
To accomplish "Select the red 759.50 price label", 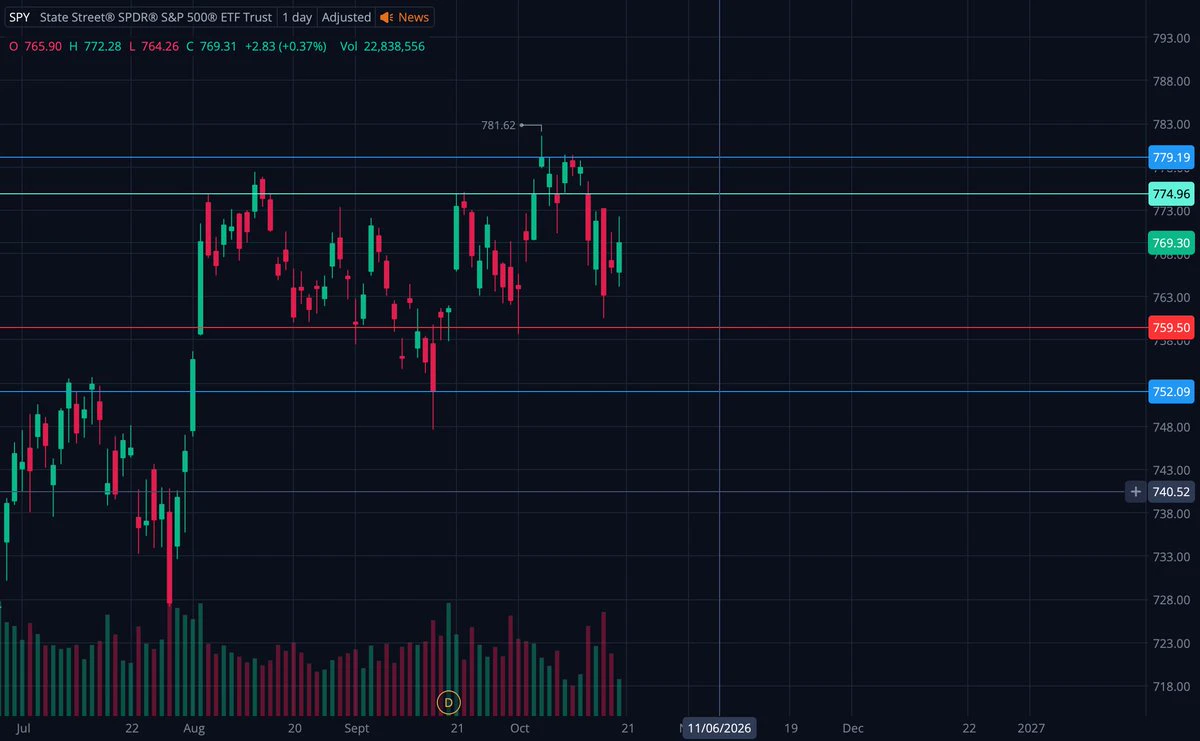I will click(x=1171, y=327).
